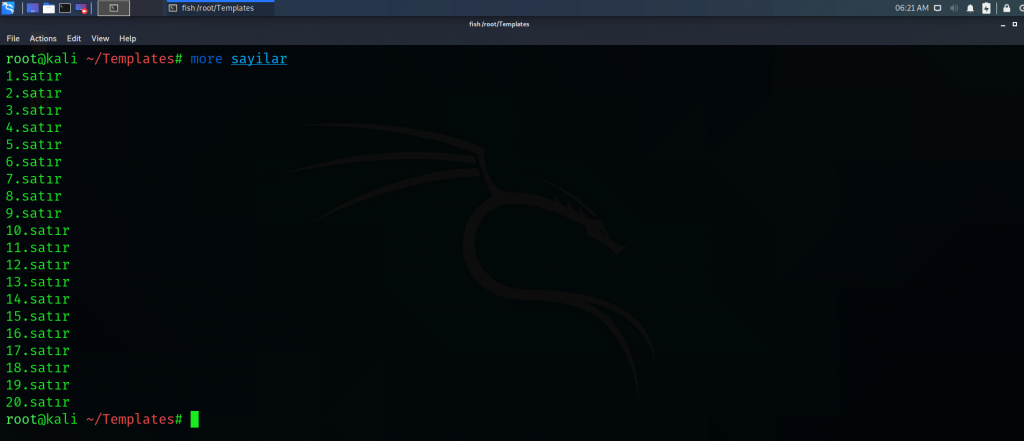Open the Edit menu

pyautogui.click(x=74, y=38)
